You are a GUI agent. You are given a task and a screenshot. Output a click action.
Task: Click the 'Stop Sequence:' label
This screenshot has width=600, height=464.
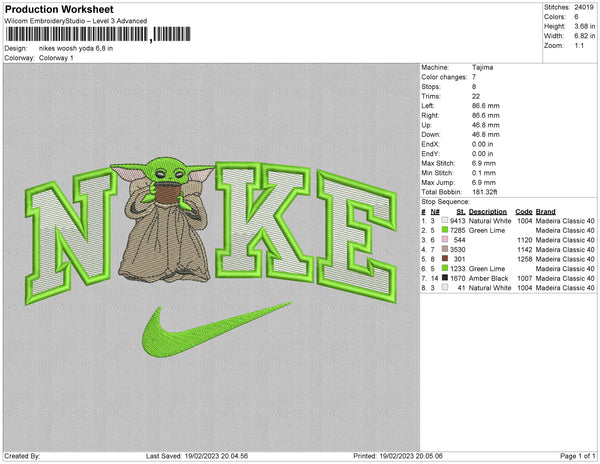(x=445, y=202)
